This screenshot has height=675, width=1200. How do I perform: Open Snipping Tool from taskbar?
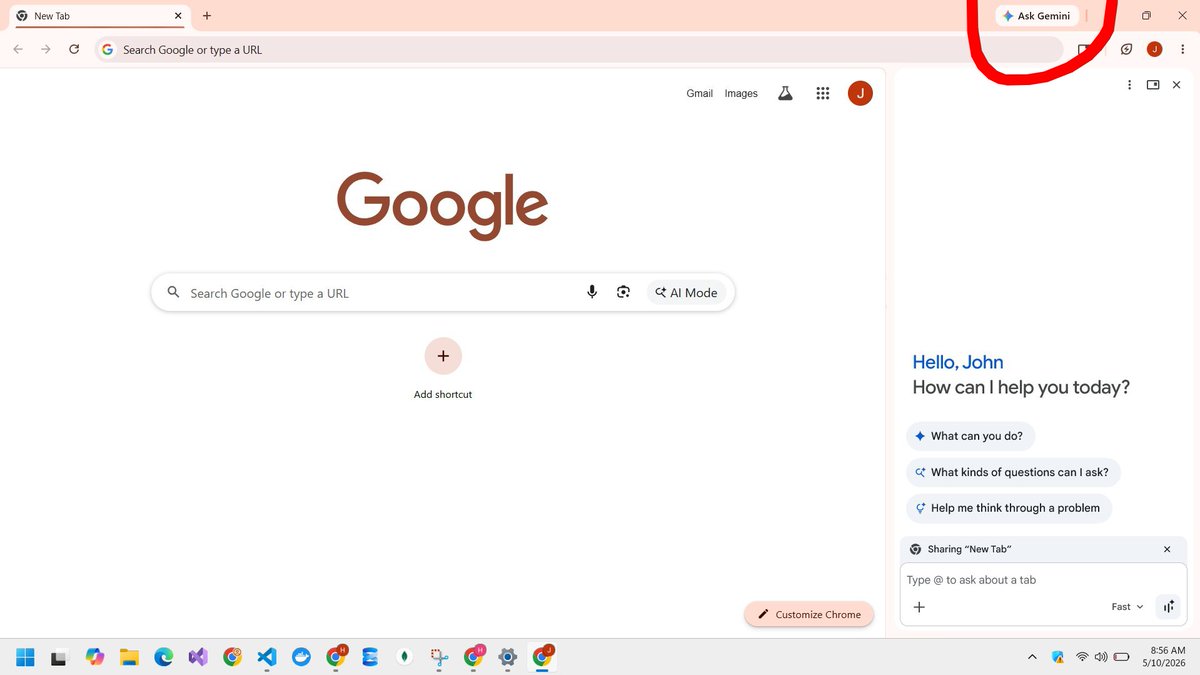[439, 657]
